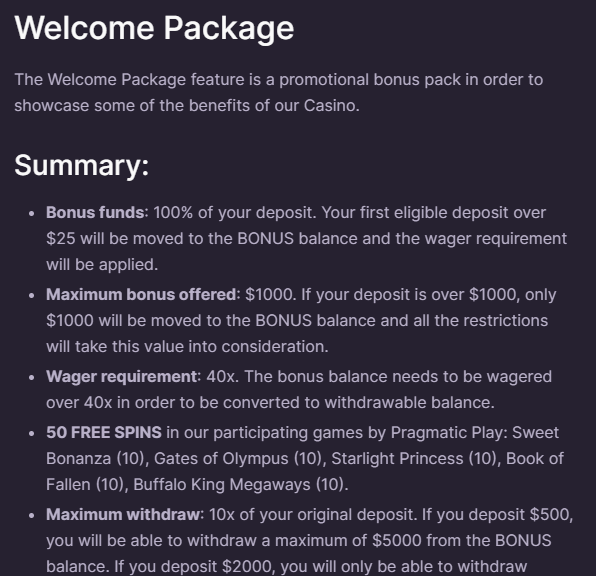The image size is (596, 576).
Task: Click the text 'will be applied'
Action: (x=101, y=265)
